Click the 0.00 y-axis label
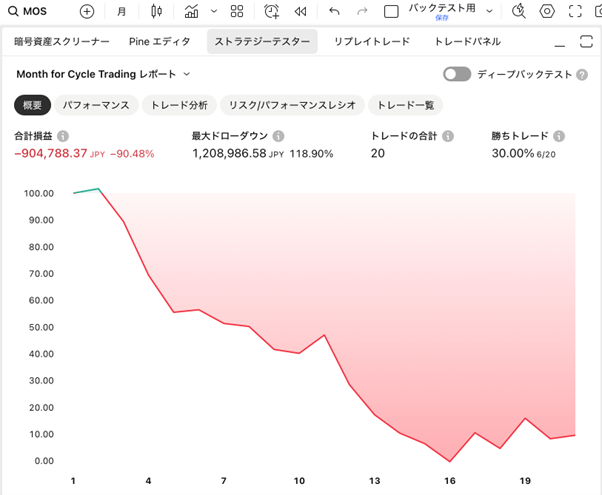602x495 pixels. pos(44,461)
